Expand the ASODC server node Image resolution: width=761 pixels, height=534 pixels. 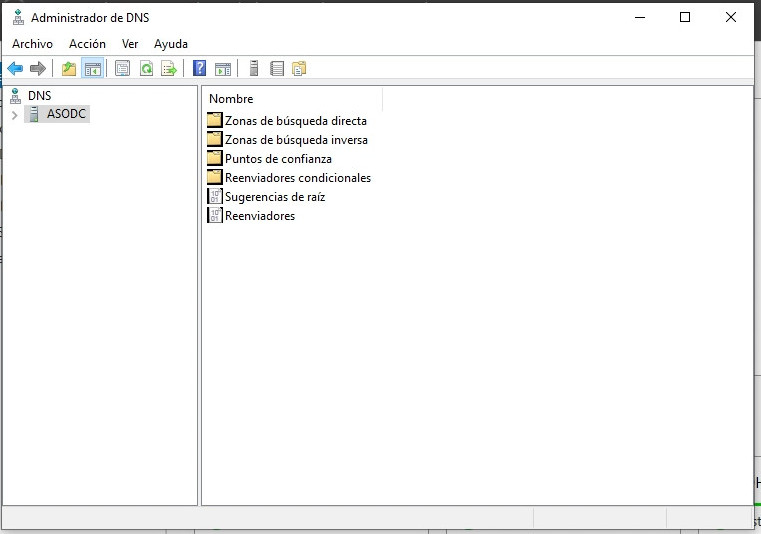pos(14,115)
